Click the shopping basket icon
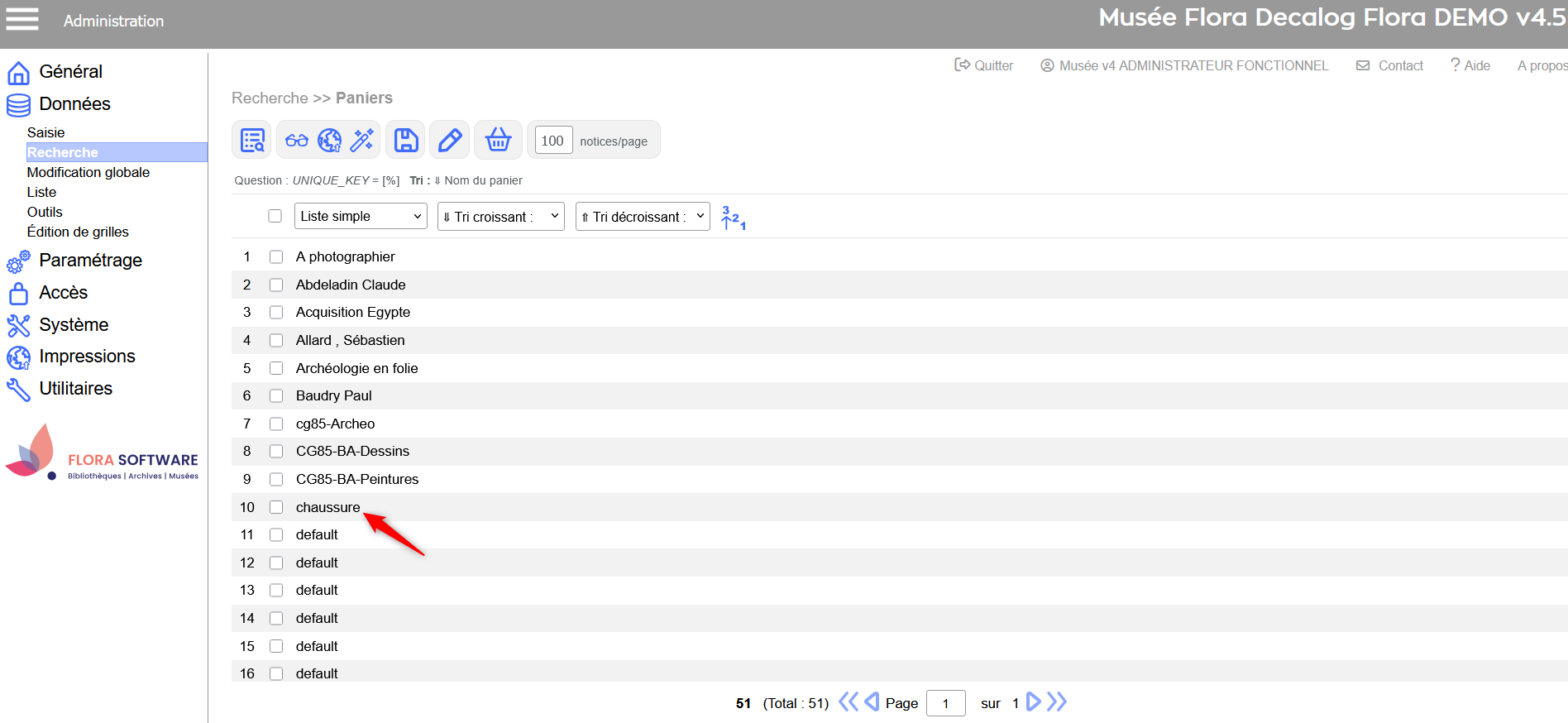 click(498, 140)
